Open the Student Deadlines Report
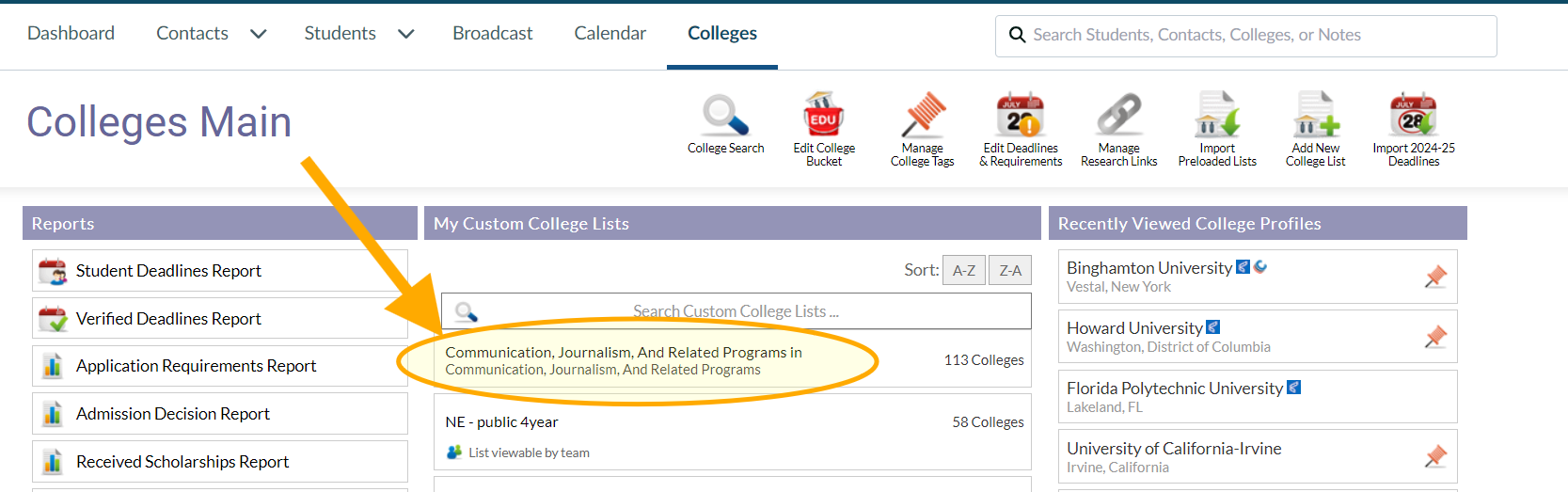The height and width of the screenshot is (492, 1568). click(x=168, y=271)
